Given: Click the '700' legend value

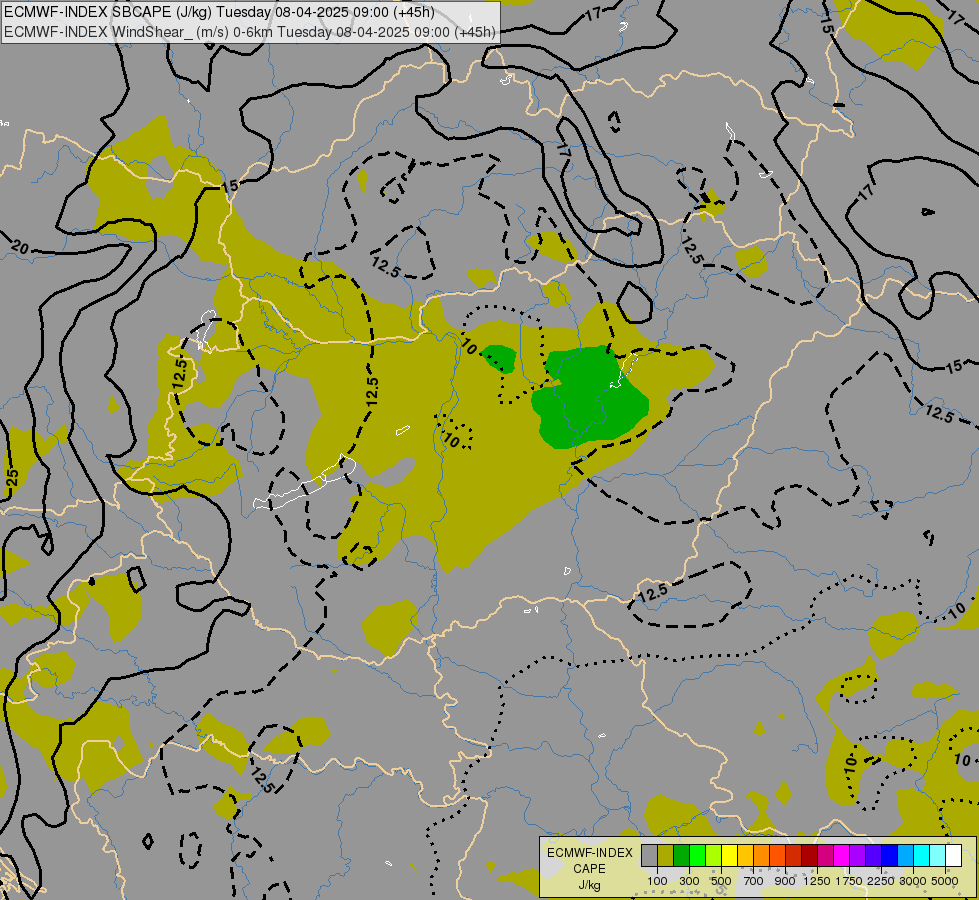Looking at the screenshot, I should pos(754,881).
